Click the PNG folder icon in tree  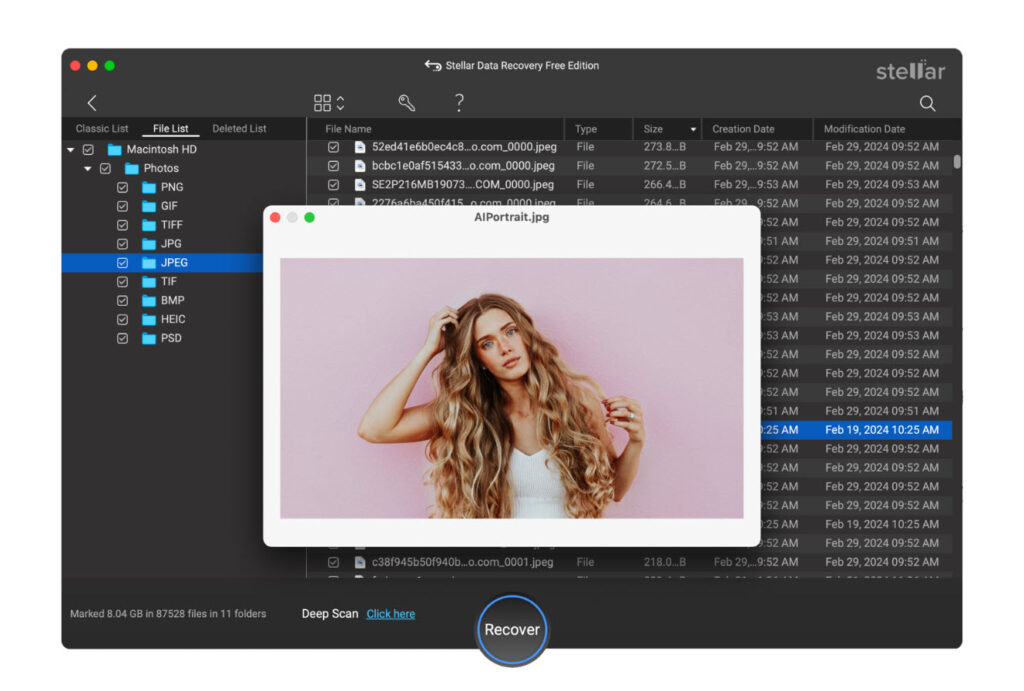point(149,188)
